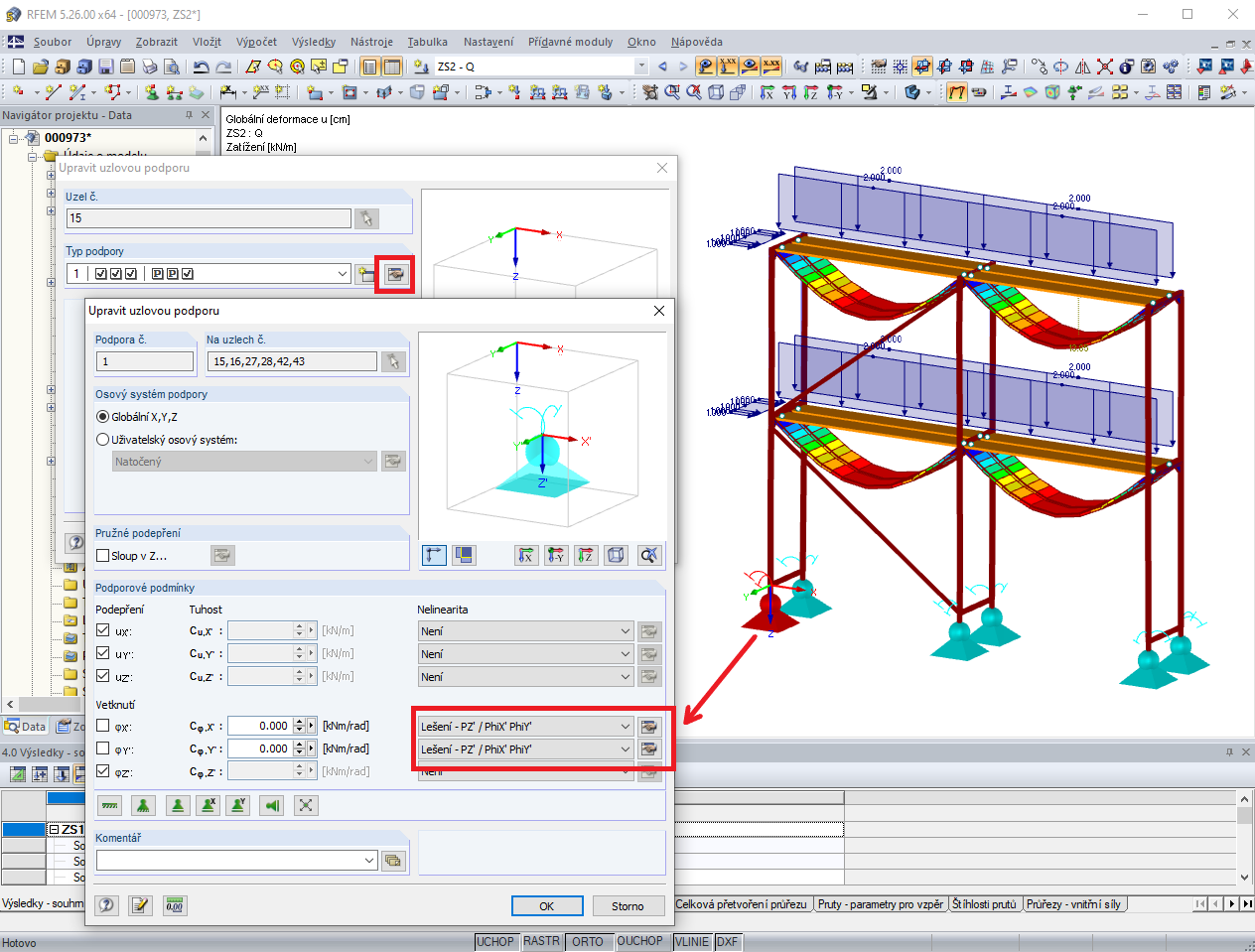Click the Save icon in main toolbar
The width and height of the screenshot is (1255, 952).
point(105,67)
